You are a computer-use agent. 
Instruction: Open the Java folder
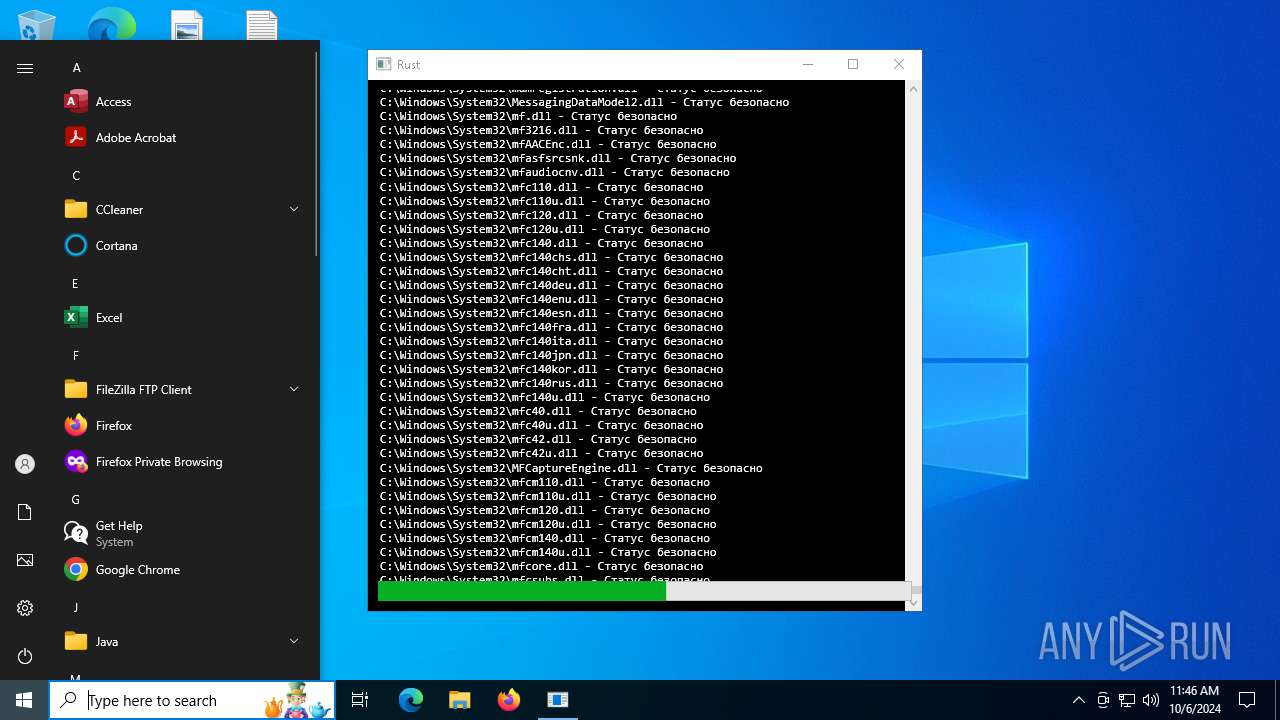[180, 642]
